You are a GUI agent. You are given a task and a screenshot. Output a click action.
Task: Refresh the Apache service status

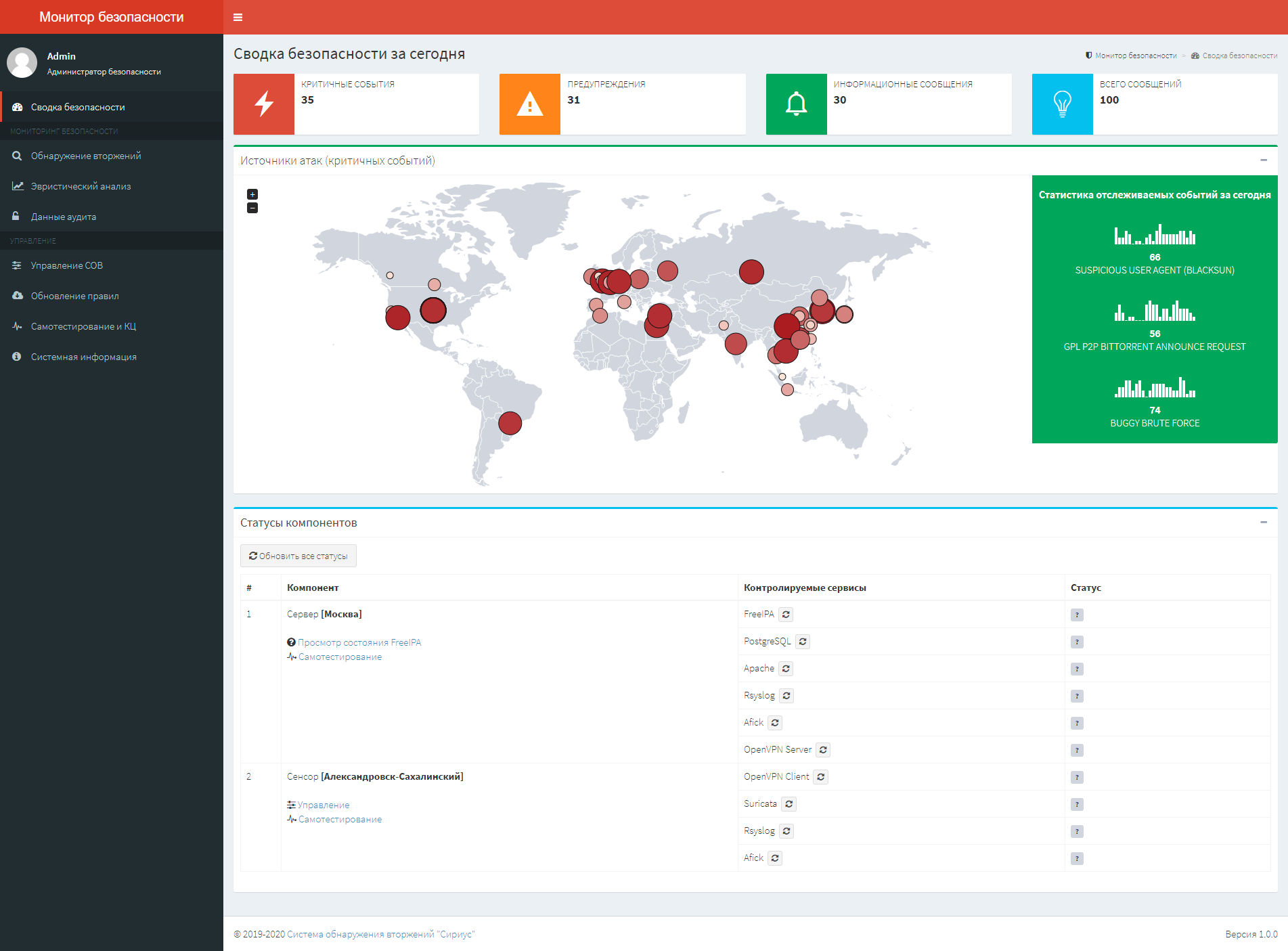[786, 669]
